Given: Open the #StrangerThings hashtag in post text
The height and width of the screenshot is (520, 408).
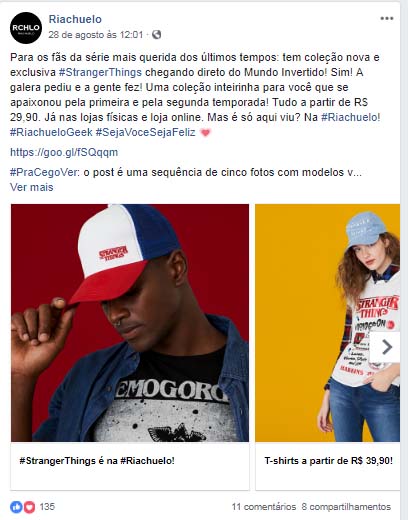Looking at the screenshot, I should click(100, 72).
